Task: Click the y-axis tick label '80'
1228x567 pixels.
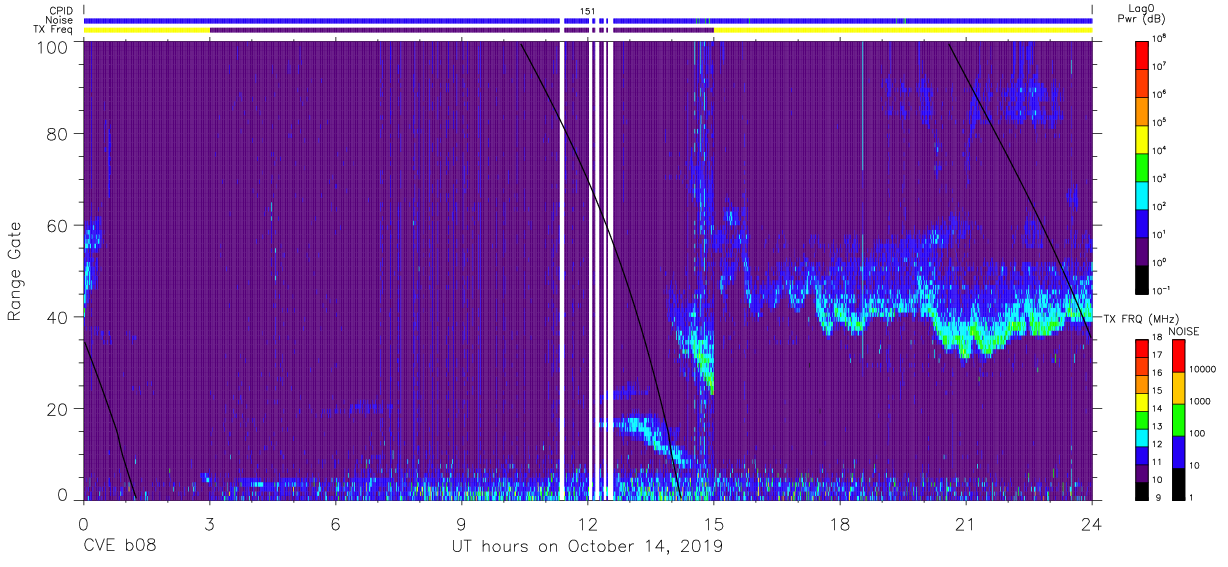Action: 57,134
